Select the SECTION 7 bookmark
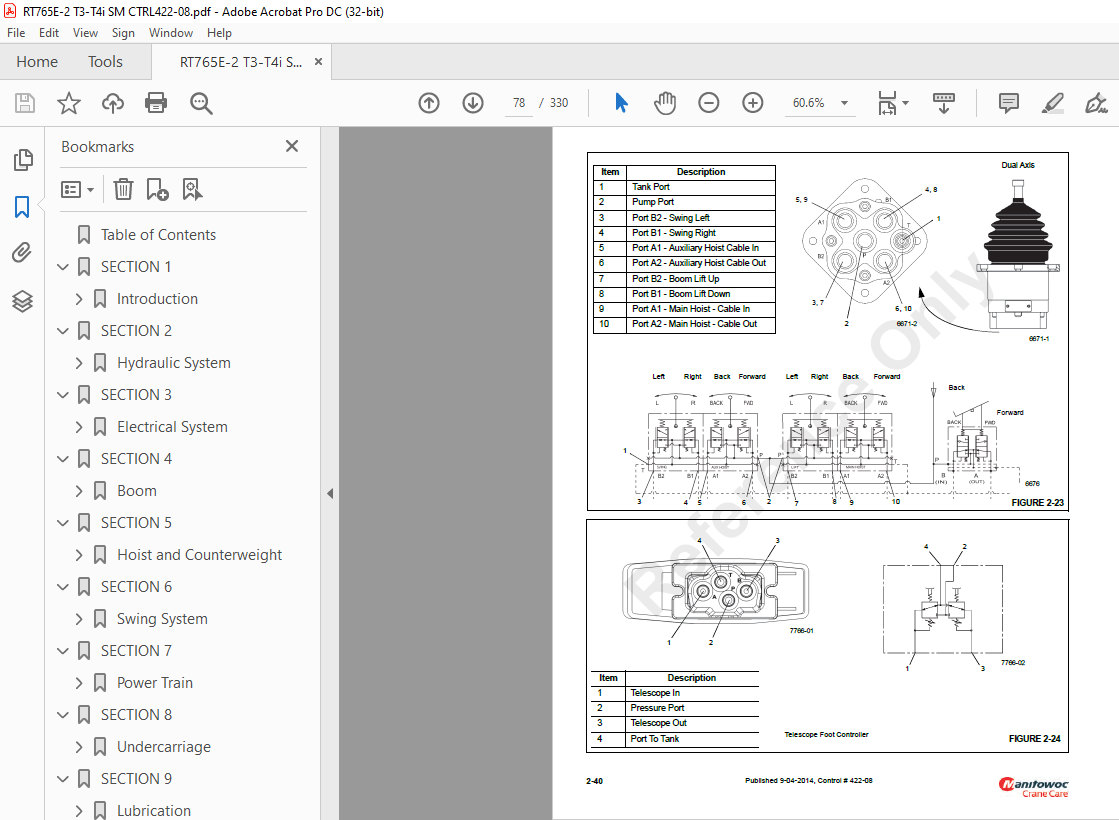The height and width of the screenshot is (820, 1119). click(136, 651)
